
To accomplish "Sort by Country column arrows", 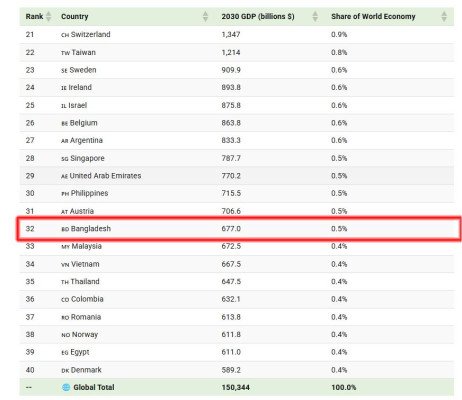I will (x=206, y=16).
